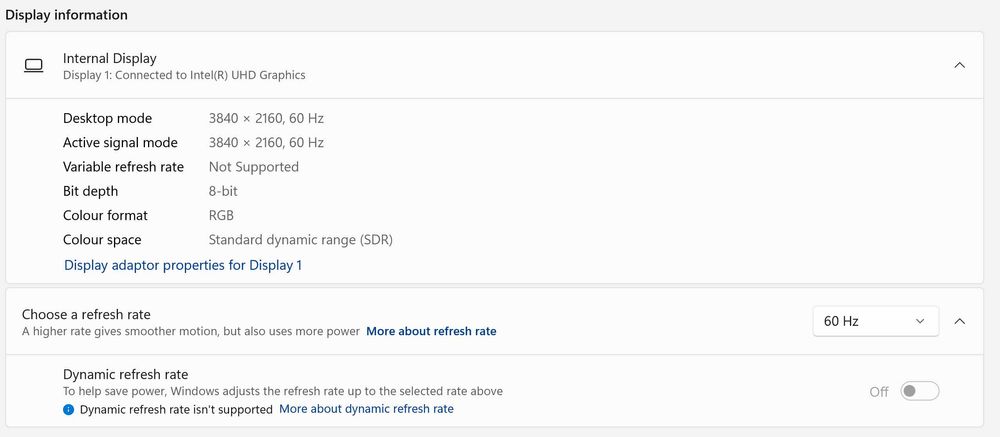This screenshot has height=437, width=1000.
Task: Click the blue info icon near unsupported notice
Action: coord(68,410)
